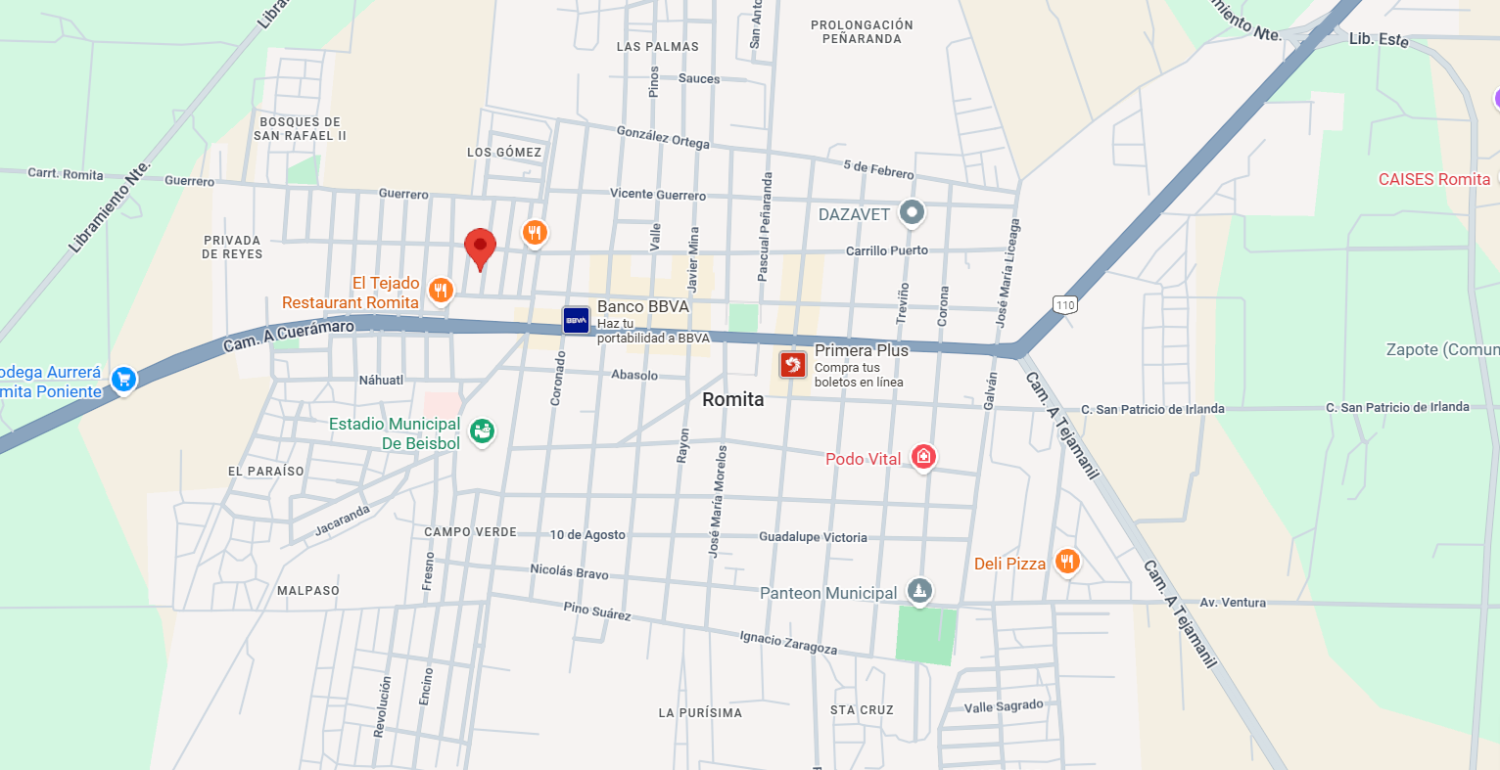
Task: Click the BOSQUES DE SAN RAFAEL II label
Action: pyautogui.click(x=299, y=128)
